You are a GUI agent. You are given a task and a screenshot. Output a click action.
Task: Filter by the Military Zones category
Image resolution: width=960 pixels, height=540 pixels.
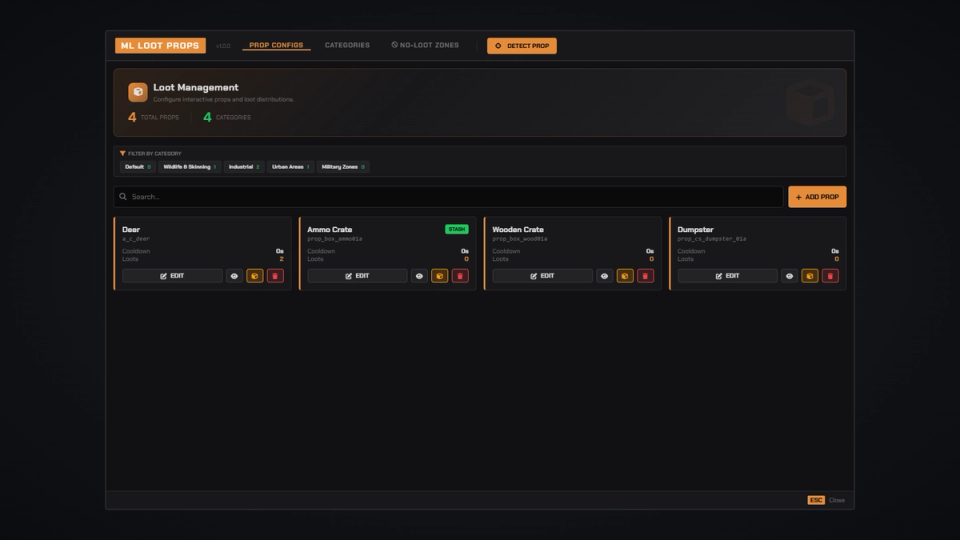coord(343,167)
